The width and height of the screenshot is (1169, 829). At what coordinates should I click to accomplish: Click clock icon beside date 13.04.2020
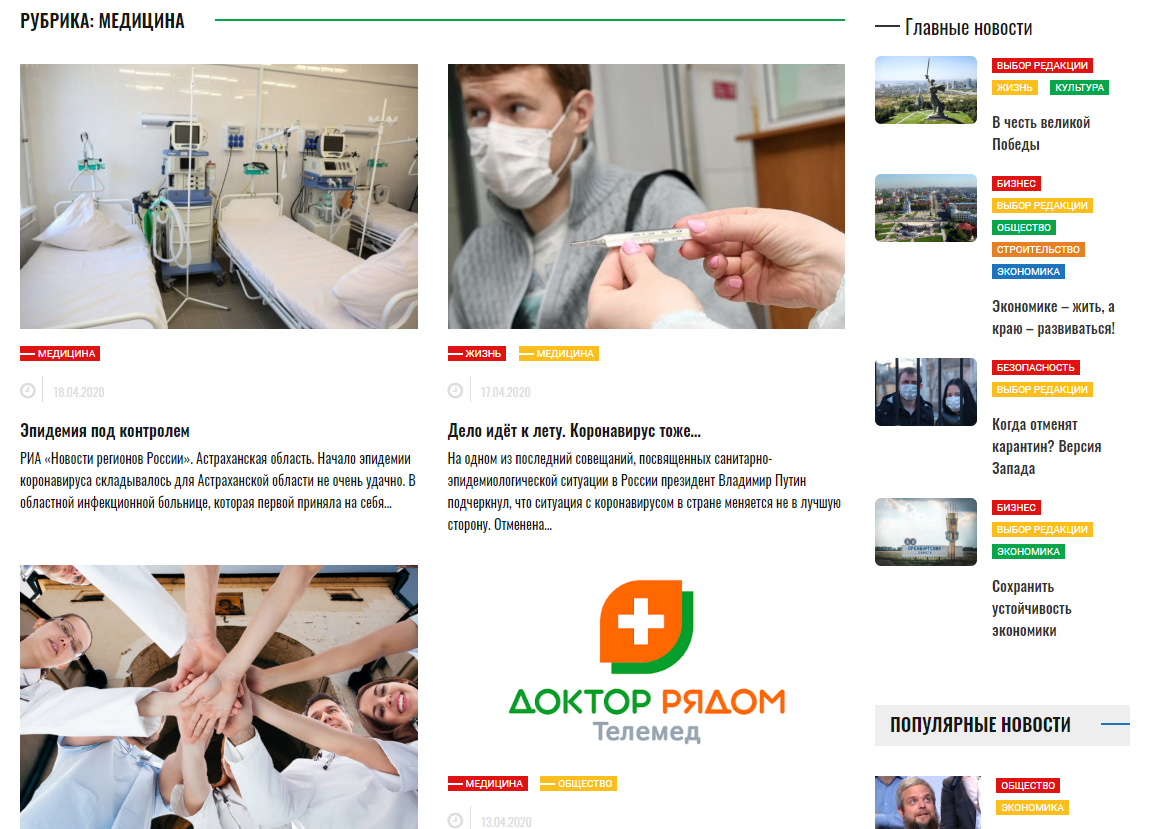pyautogui.click(x=455, y=820)
